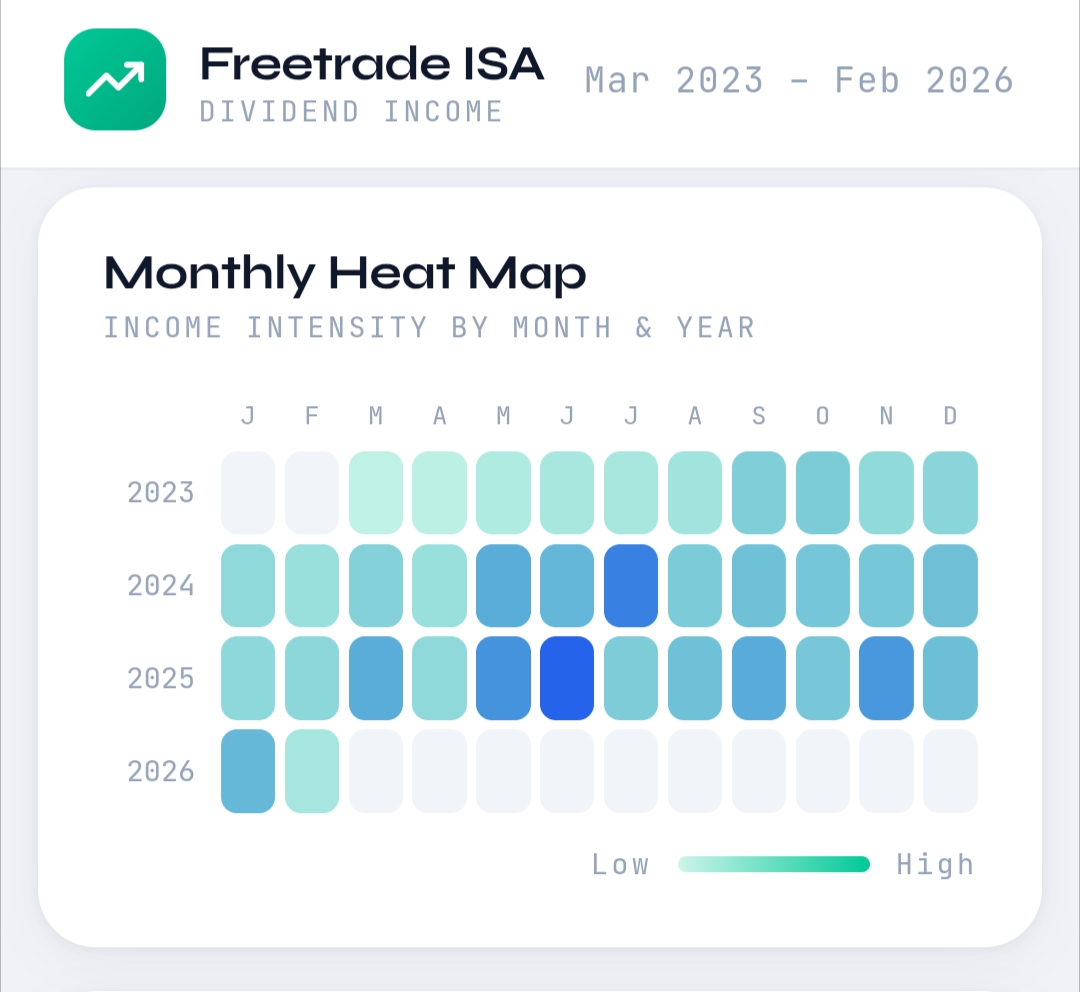
Task: Click the Freetrade green chart logo icon
Action: tap(114, 79)
